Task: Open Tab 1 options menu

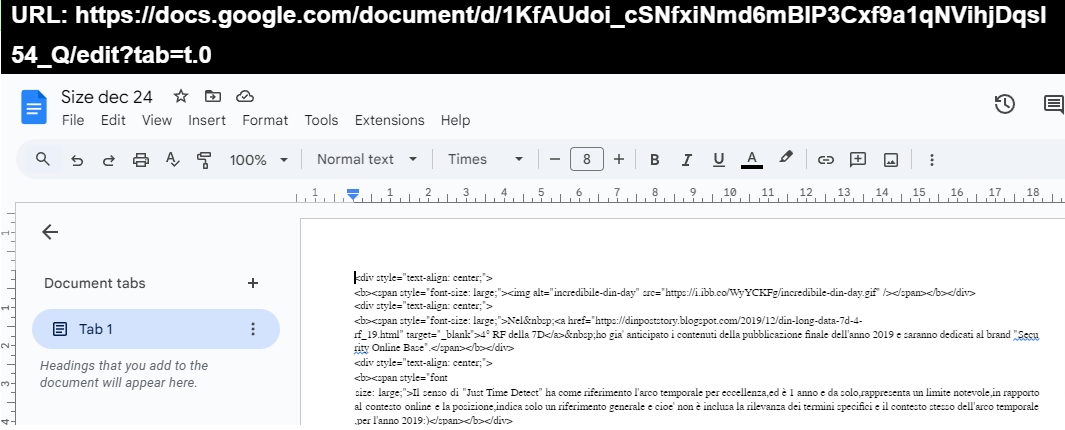Action: [x=253, y=329]
